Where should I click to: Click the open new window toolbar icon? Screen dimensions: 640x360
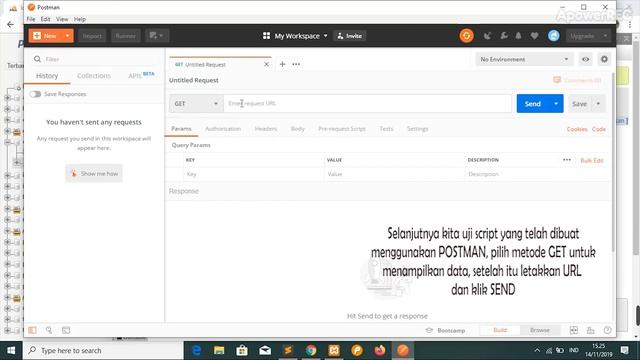(157, 36)
